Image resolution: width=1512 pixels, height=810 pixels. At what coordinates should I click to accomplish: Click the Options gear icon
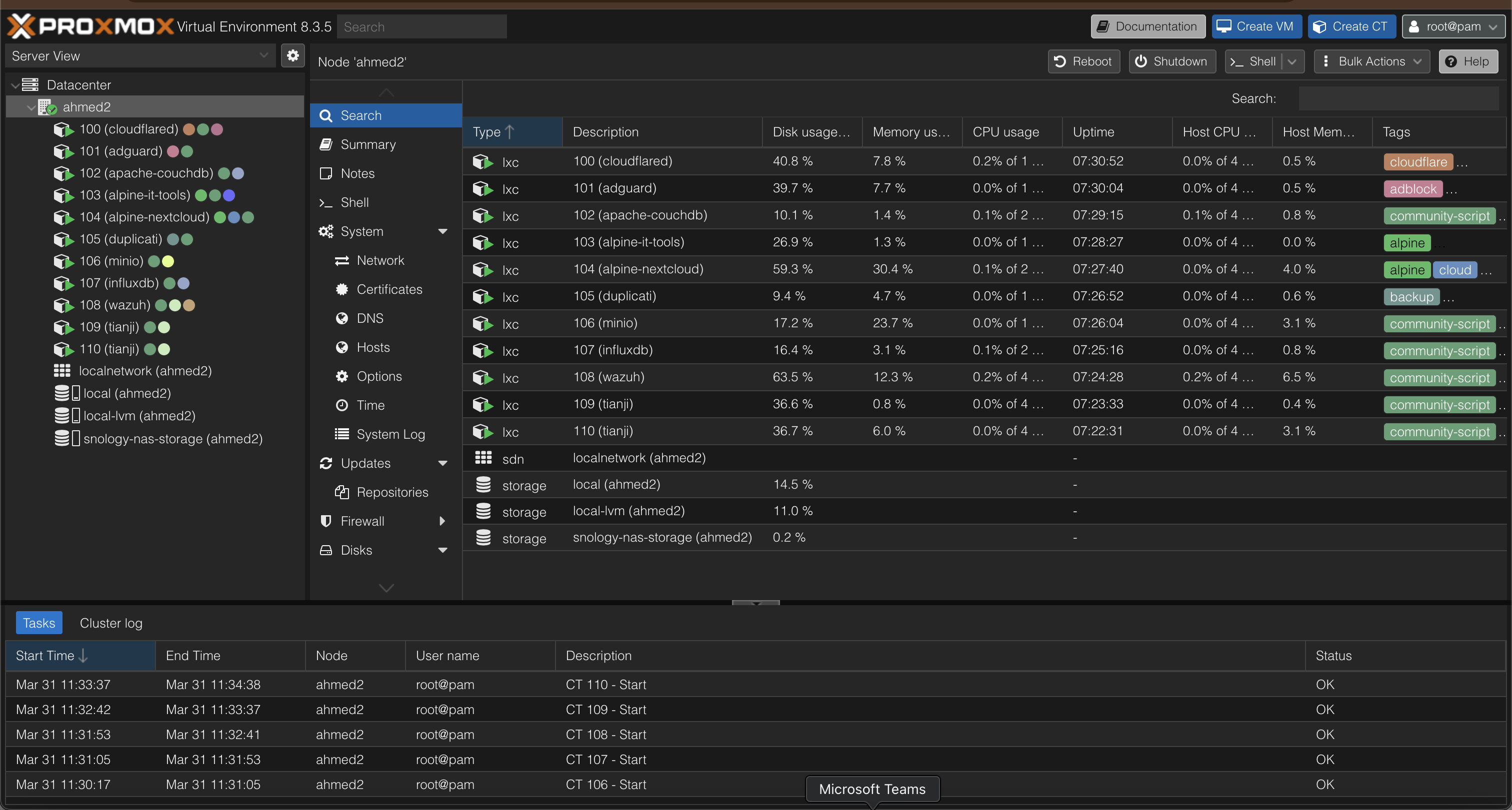(341, 376)
